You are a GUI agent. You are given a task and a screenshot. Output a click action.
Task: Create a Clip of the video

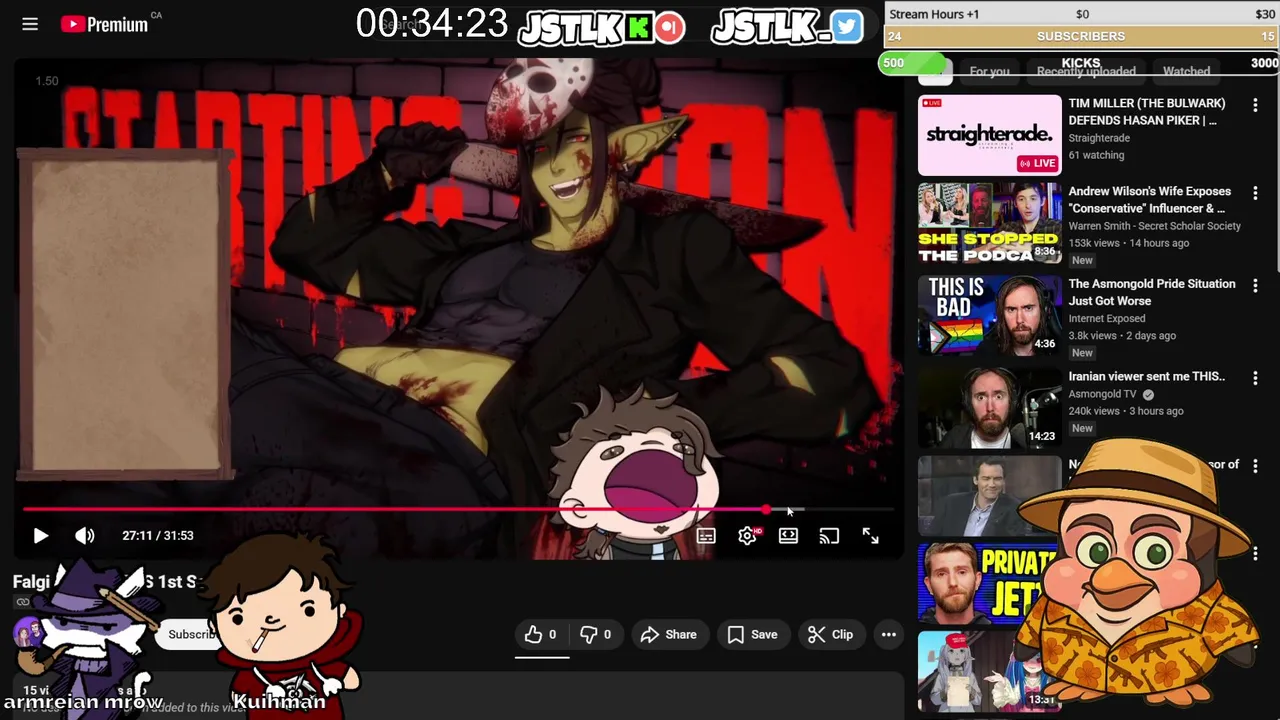831,634
